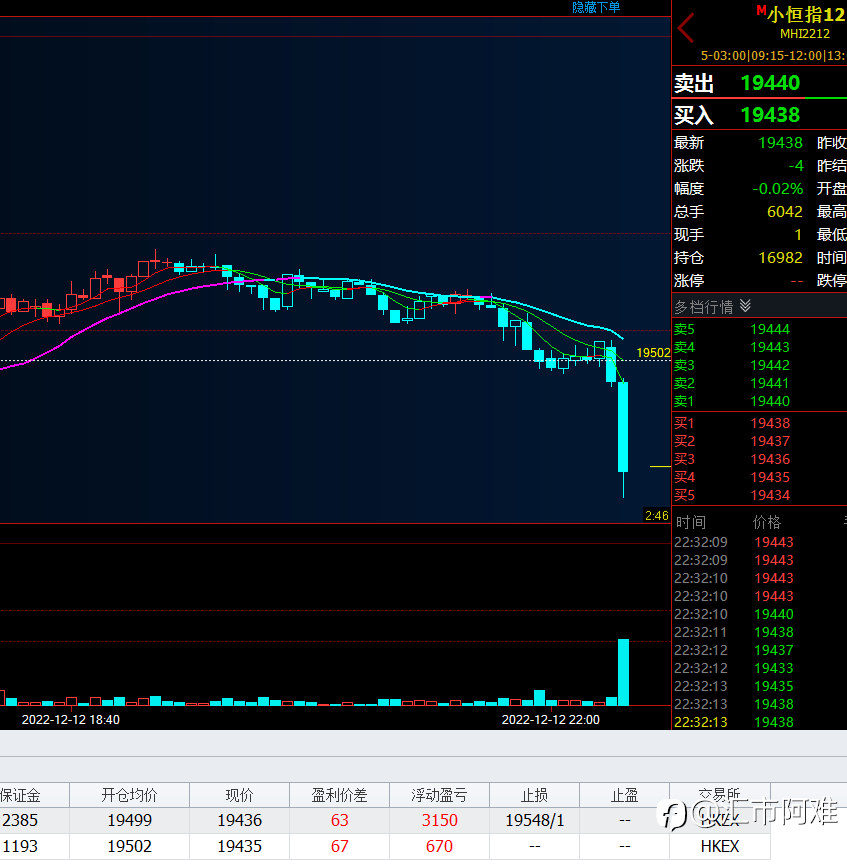Select the 买1 19438 bid row

coord(759,423)
